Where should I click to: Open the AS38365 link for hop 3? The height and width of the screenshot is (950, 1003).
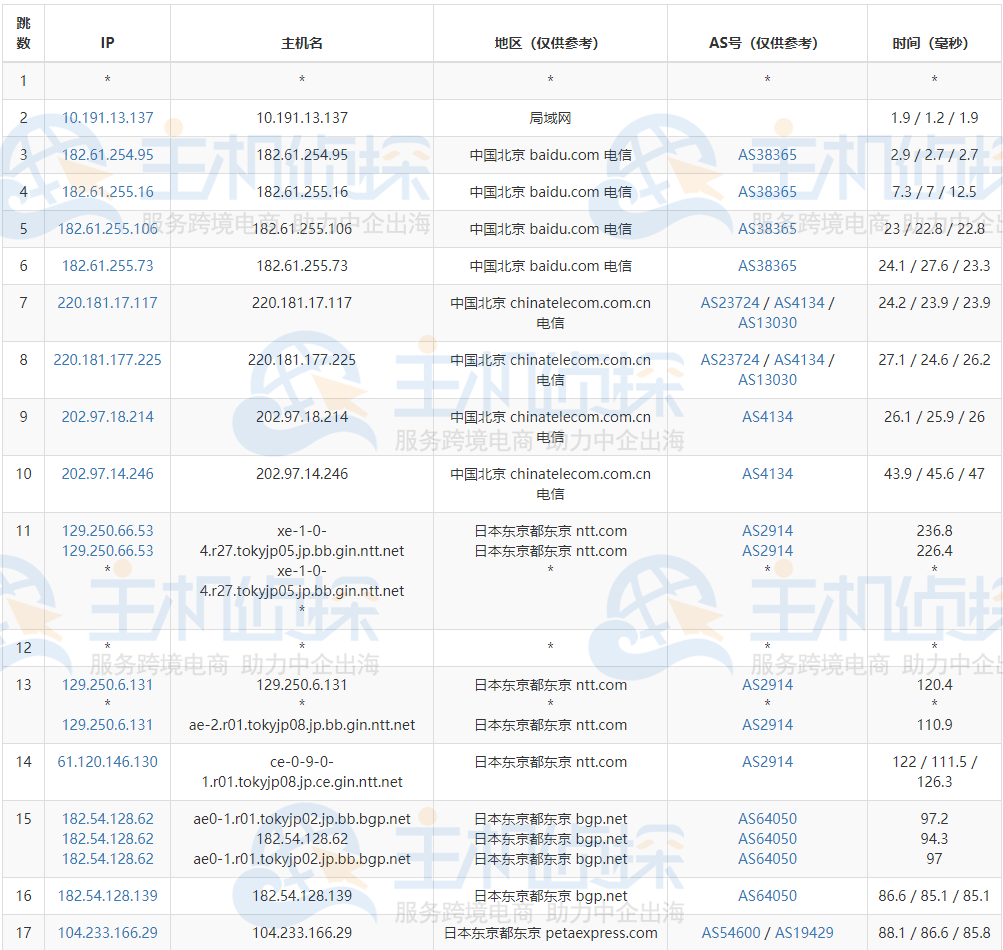(767, 155)
